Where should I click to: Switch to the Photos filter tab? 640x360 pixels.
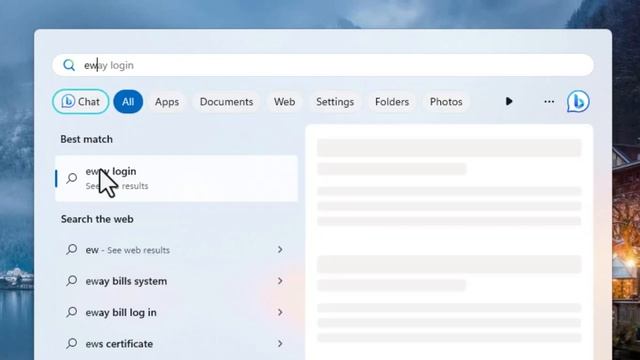coord(446,102)
